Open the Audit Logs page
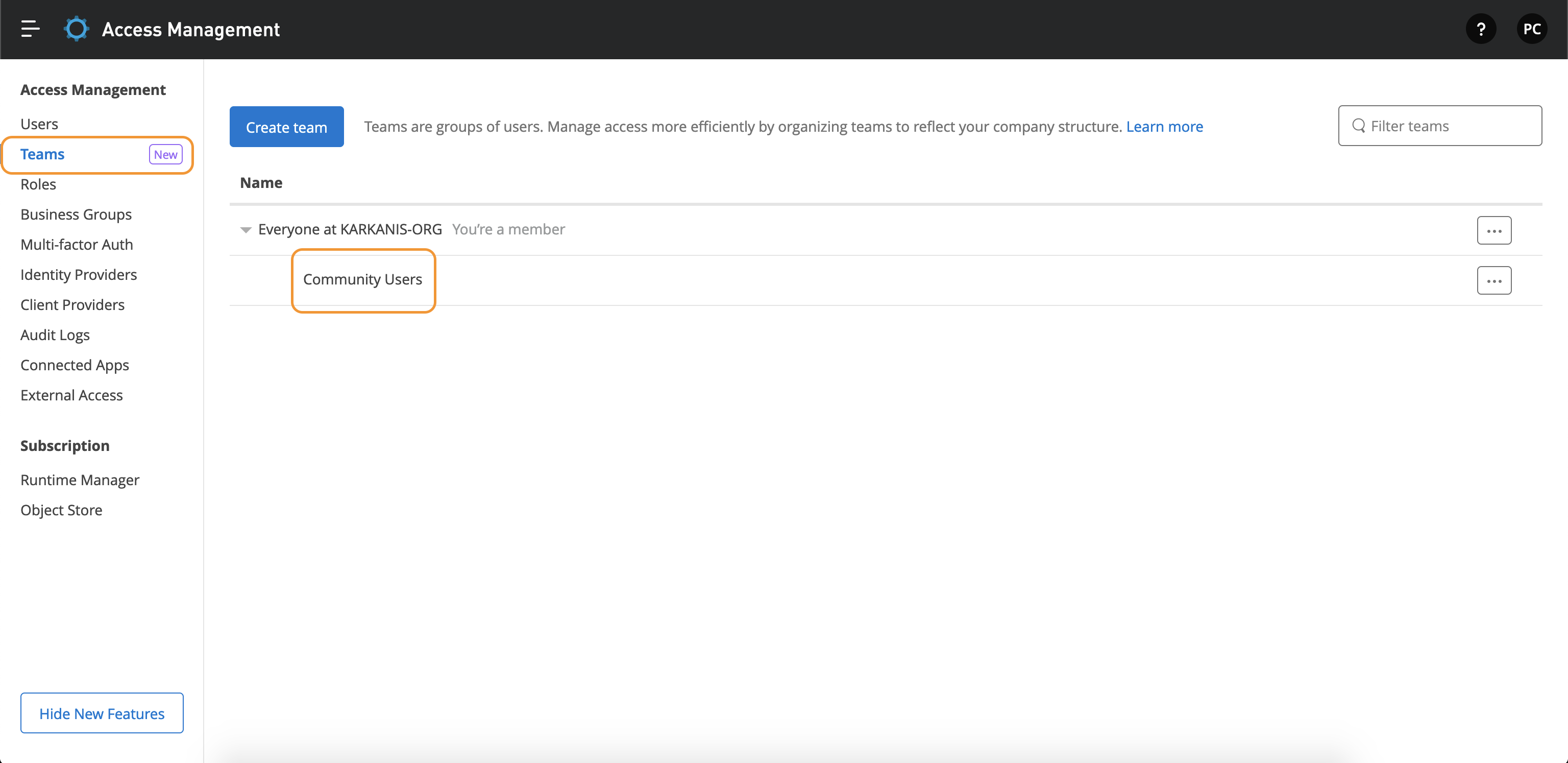The image size is (1568, 763). 55,335
